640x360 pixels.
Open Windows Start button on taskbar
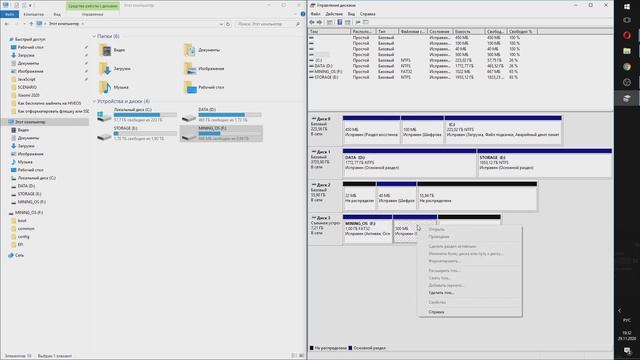click(627, 6)
